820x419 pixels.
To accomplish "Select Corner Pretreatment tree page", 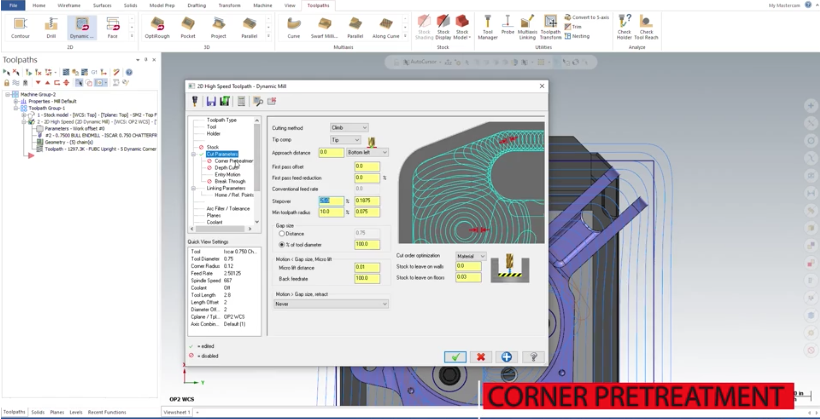I will (x=234, y=161).
